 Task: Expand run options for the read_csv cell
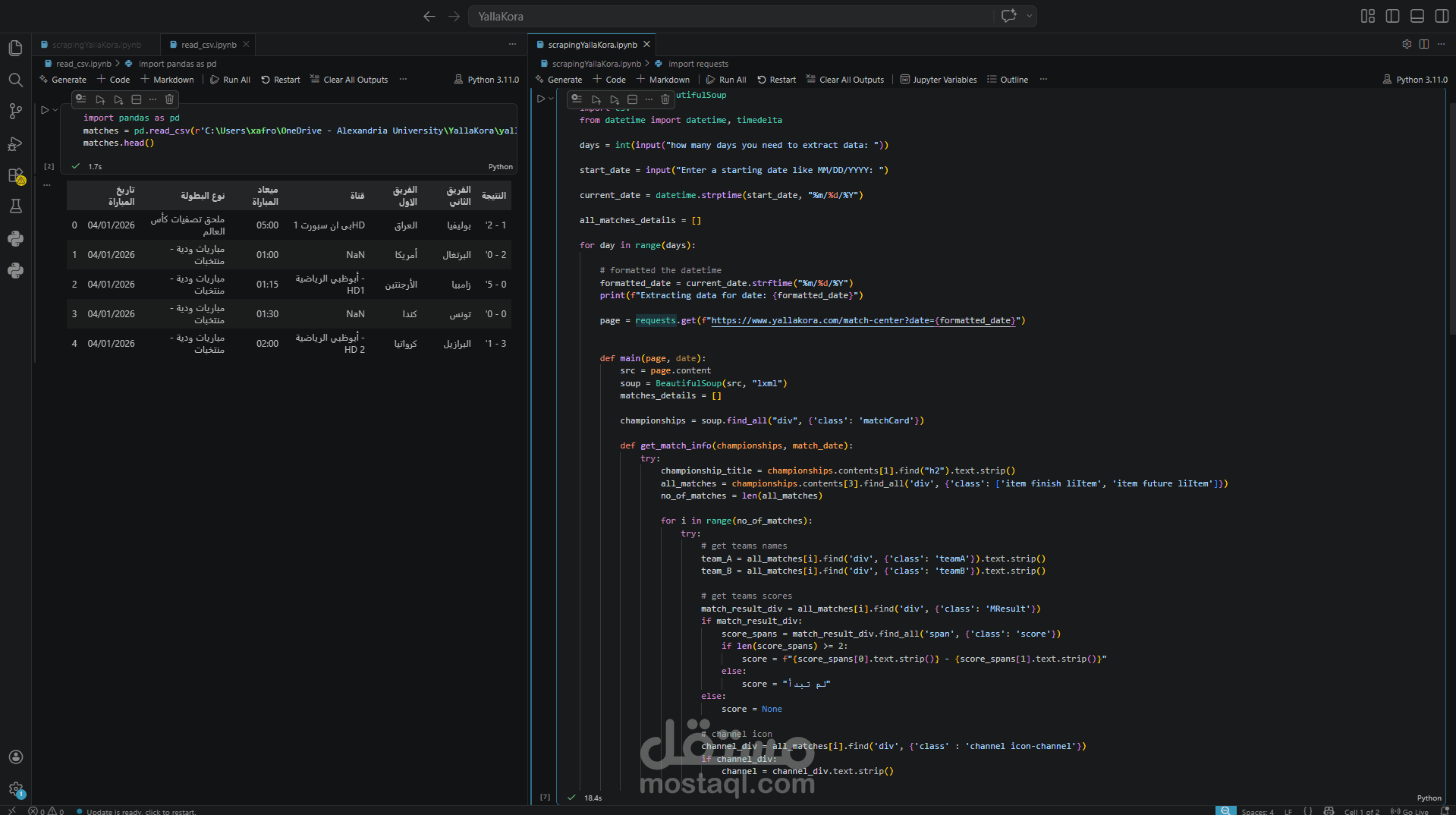click(55, 110)
